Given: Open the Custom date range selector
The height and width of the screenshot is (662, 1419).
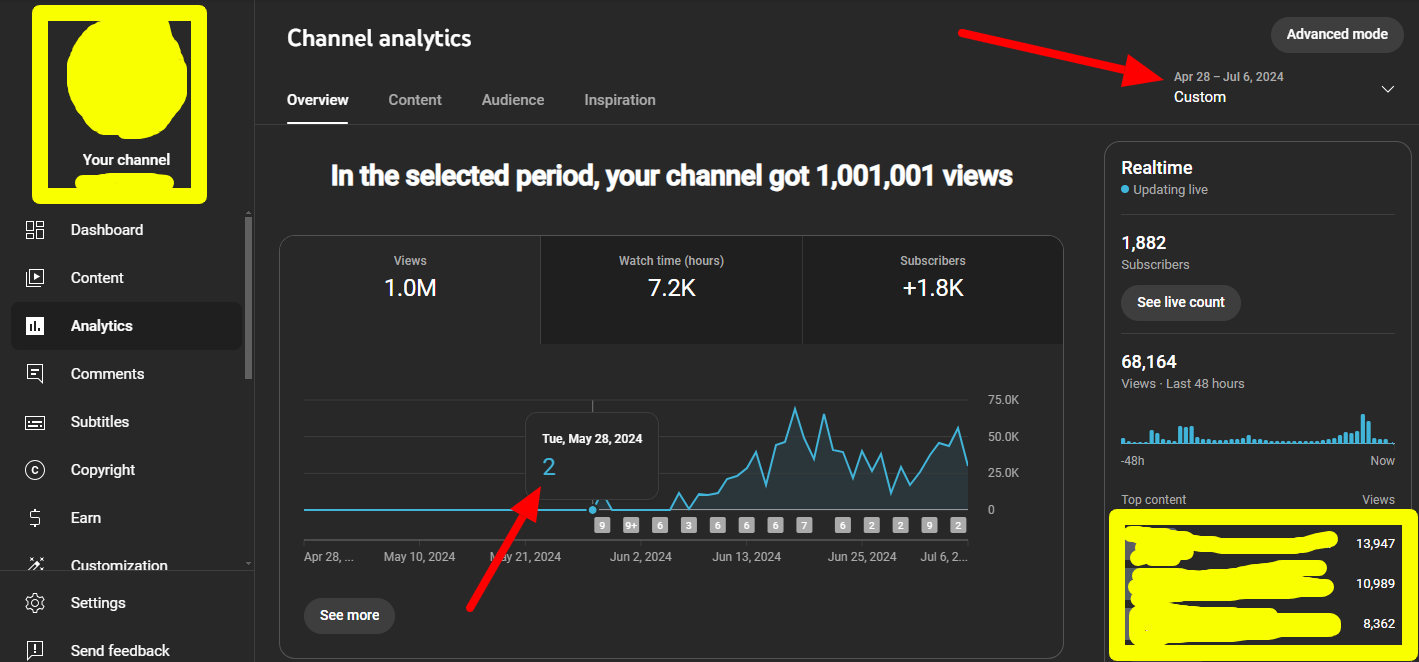Looking at the screenshot, I should [x=1228, y=88].
